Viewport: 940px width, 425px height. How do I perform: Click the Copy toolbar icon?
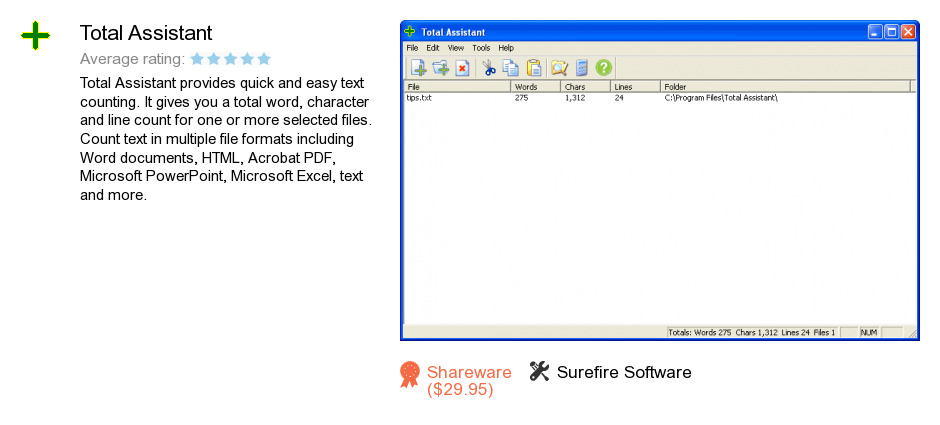[511, 68]
